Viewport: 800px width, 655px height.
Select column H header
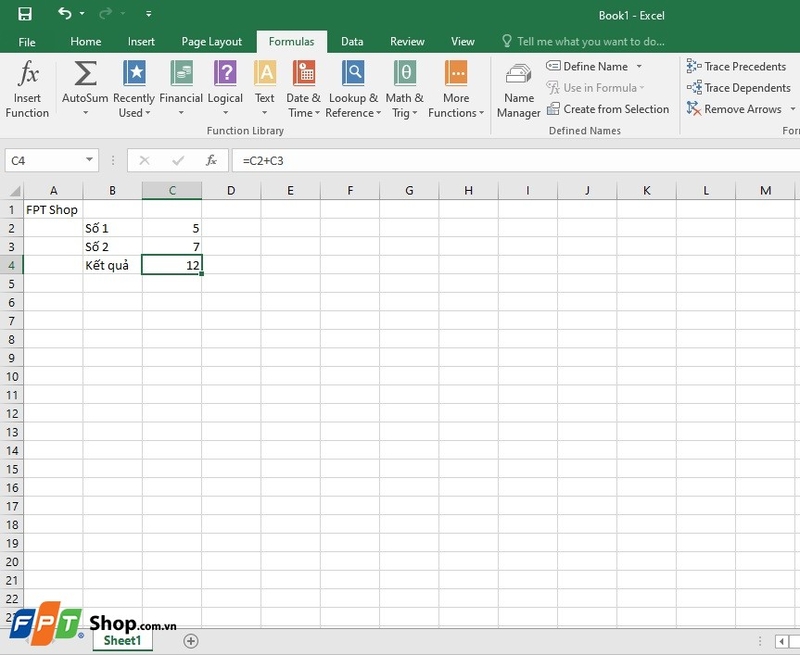coord(468,191)
